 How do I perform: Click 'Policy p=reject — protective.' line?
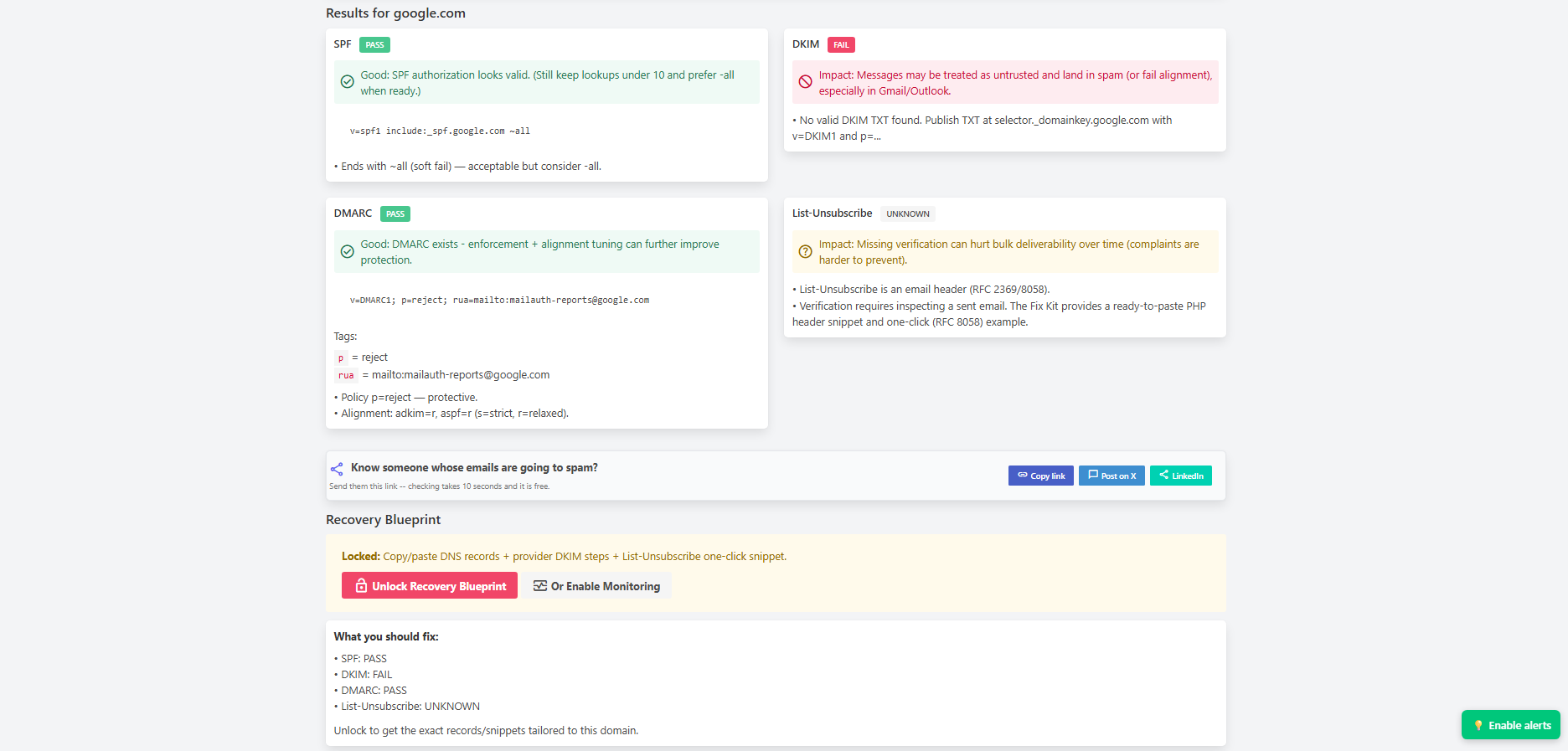point(406,398)
